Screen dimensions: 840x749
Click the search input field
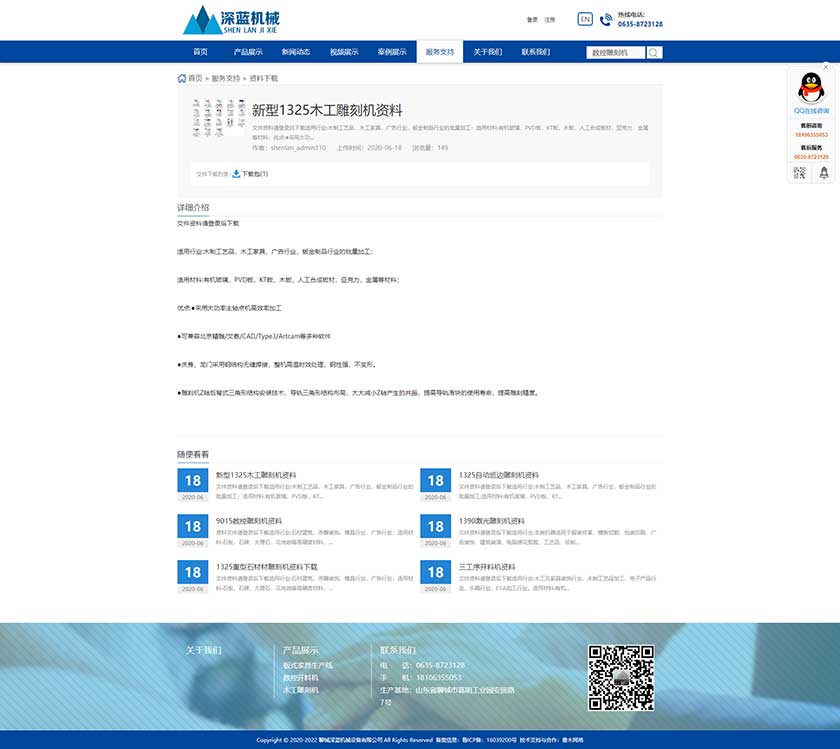tap(616, 52)
